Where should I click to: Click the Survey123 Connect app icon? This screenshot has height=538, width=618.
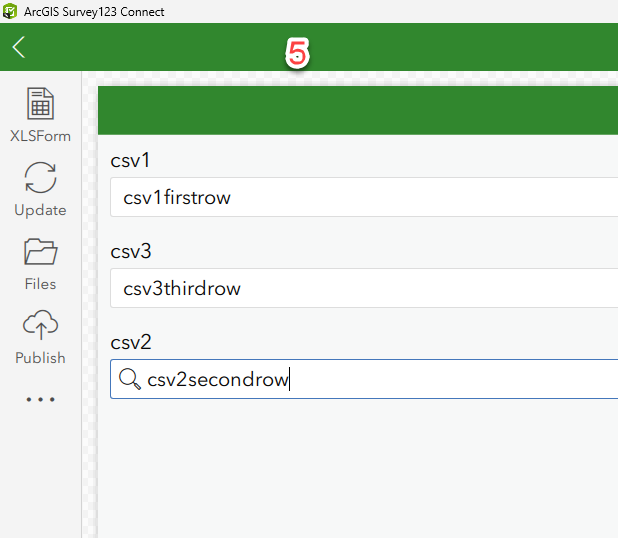(x=10, y=11)
